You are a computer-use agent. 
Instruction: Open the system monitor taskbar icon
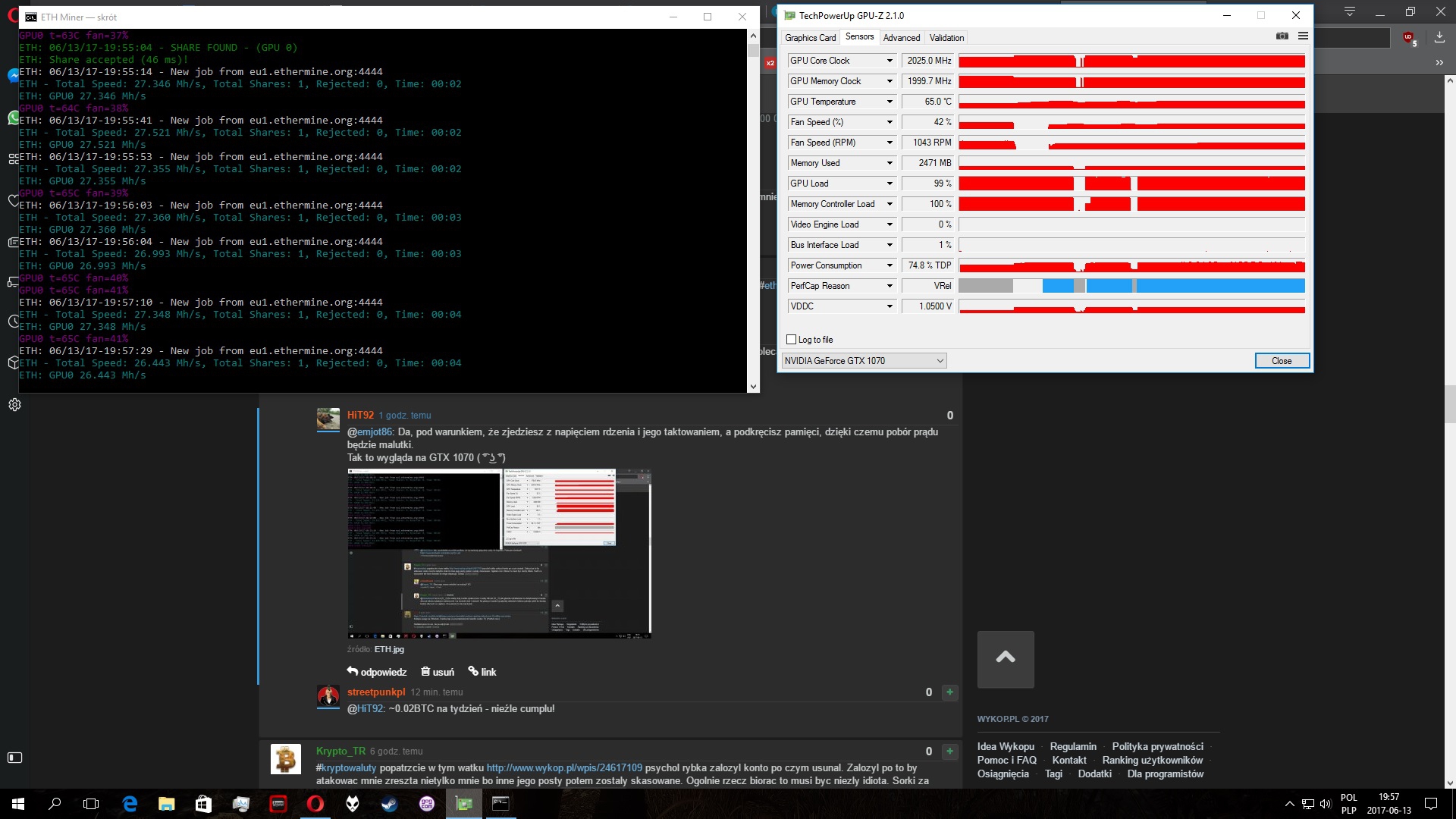coord(240,804)
